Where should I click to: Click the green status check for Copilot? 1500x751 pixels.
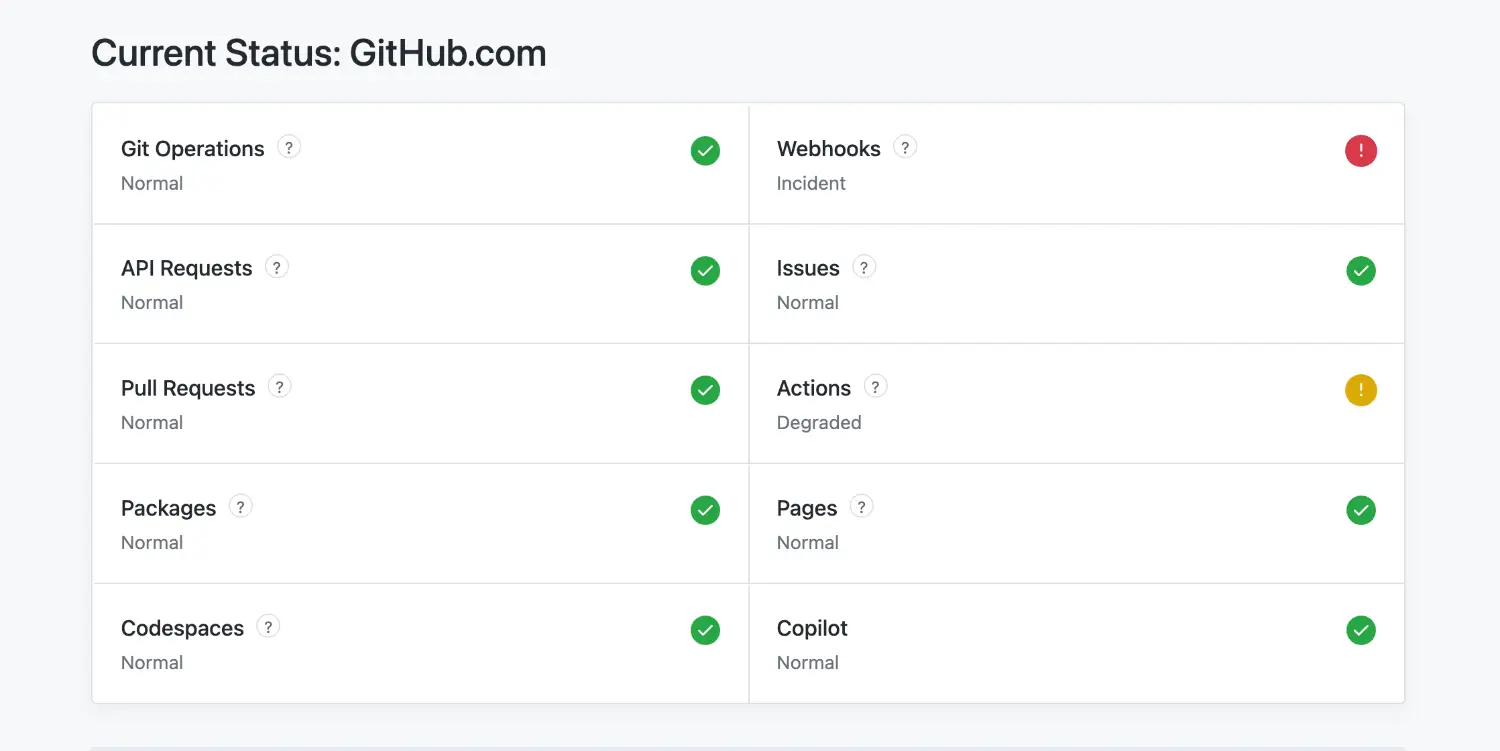coord(1360,630)
